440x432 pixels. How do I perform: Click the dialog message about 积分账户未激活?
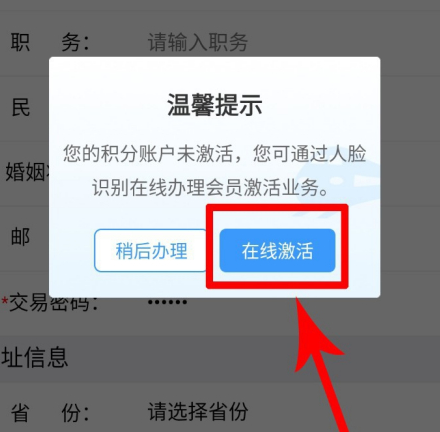[214, 171]
